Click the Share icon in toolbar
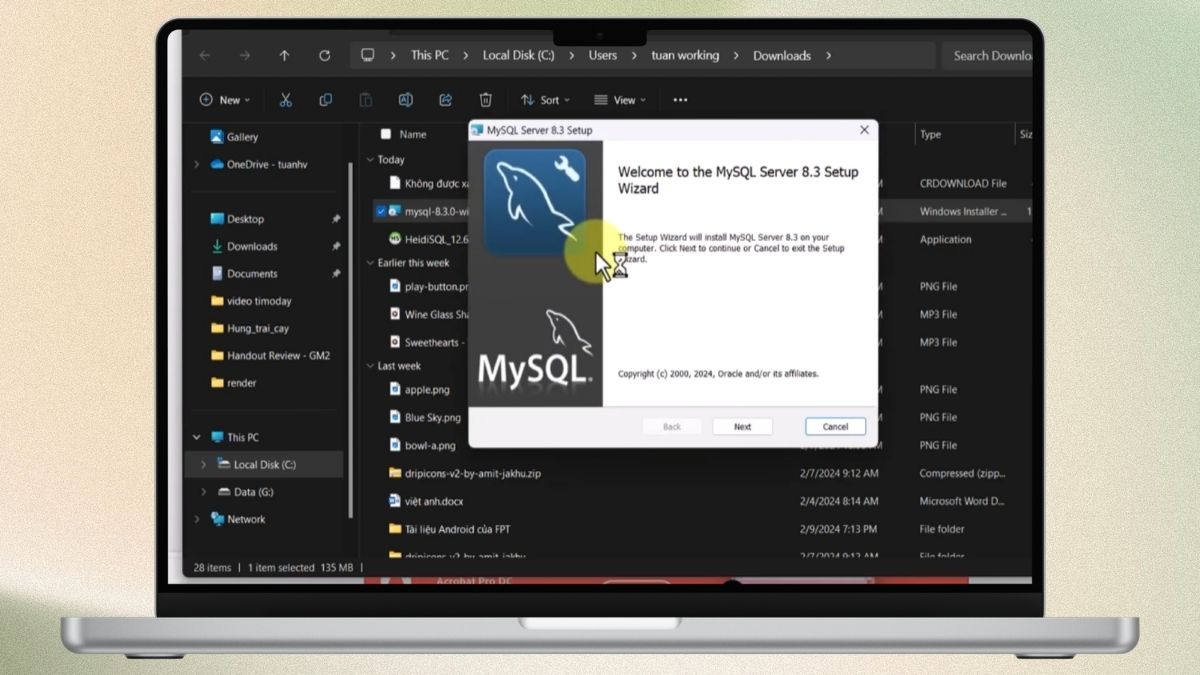This screenshot has width=1200, height=675. (x=445, y=100)
